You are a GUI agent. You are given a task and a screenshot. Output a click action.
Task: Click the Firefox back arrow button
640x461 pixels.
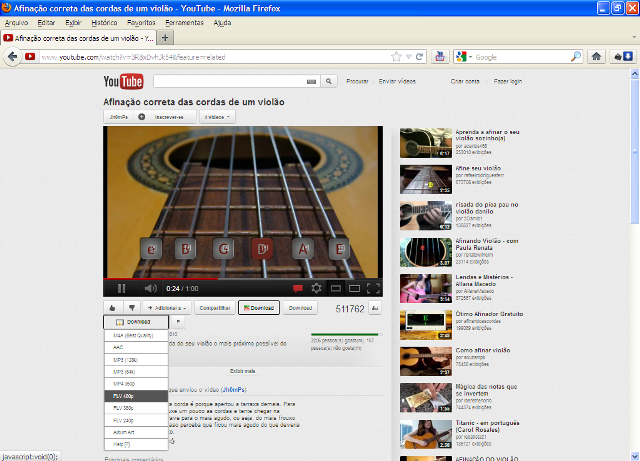[x=13, y=56]
